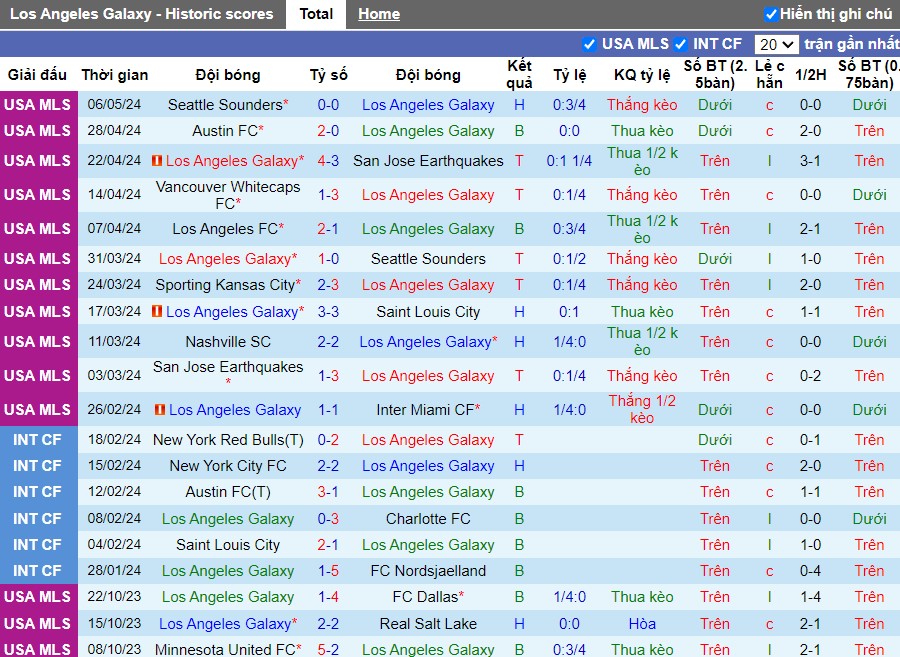
Task: Open Charlotte FC team link
Action: (x=428, y=519)
